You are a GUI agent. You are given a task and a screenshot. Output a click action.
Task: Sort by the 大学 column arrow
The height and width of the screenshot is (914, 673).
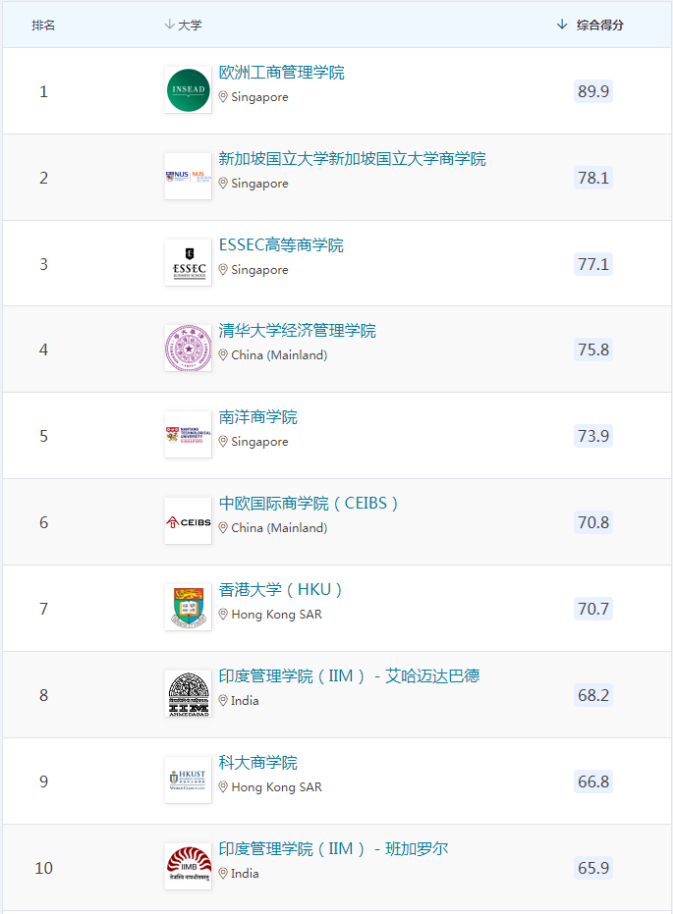coord(170,24)
